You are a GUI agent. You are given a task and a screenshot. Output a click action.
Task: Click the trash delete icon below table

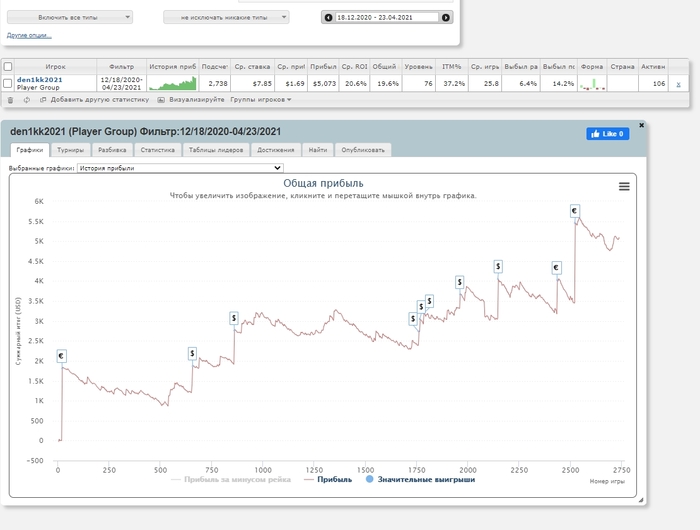pyautogui.click(x=10, y=100)
